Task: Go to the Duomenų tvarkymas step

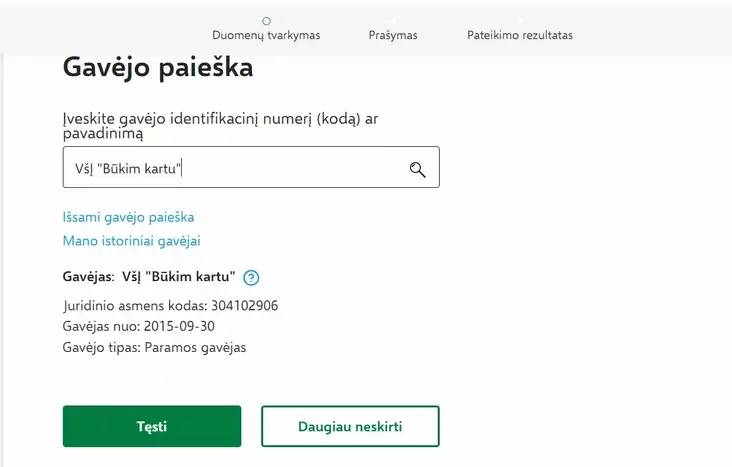Action: pos(266,35)
